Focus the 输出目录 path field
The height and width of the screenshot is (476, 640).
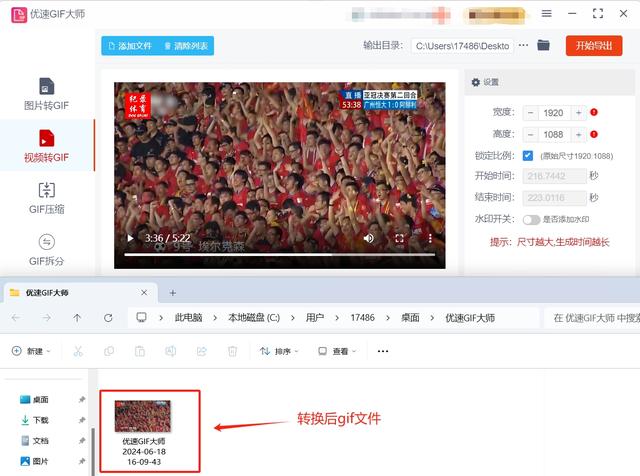click(x=462, y=46)
